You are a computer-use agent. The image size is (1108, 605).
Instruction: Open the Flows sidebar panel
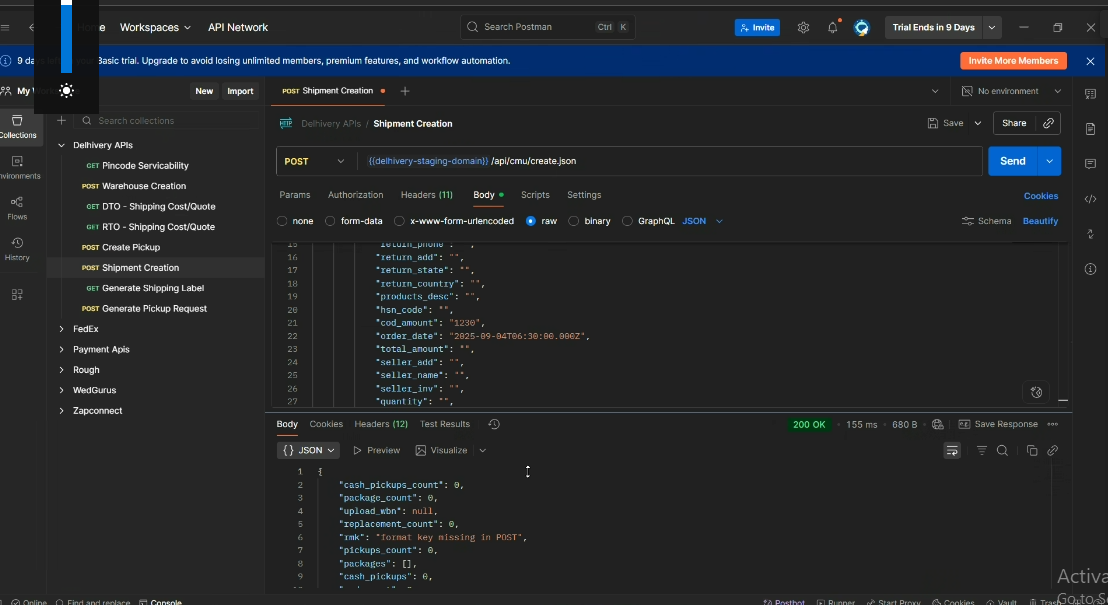click(17, 208)
